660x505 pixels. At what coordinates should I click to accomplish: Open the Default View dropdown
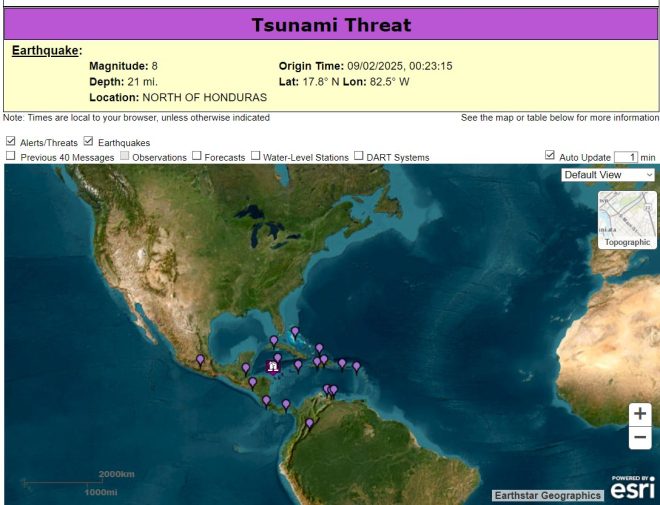coord(608,175)
